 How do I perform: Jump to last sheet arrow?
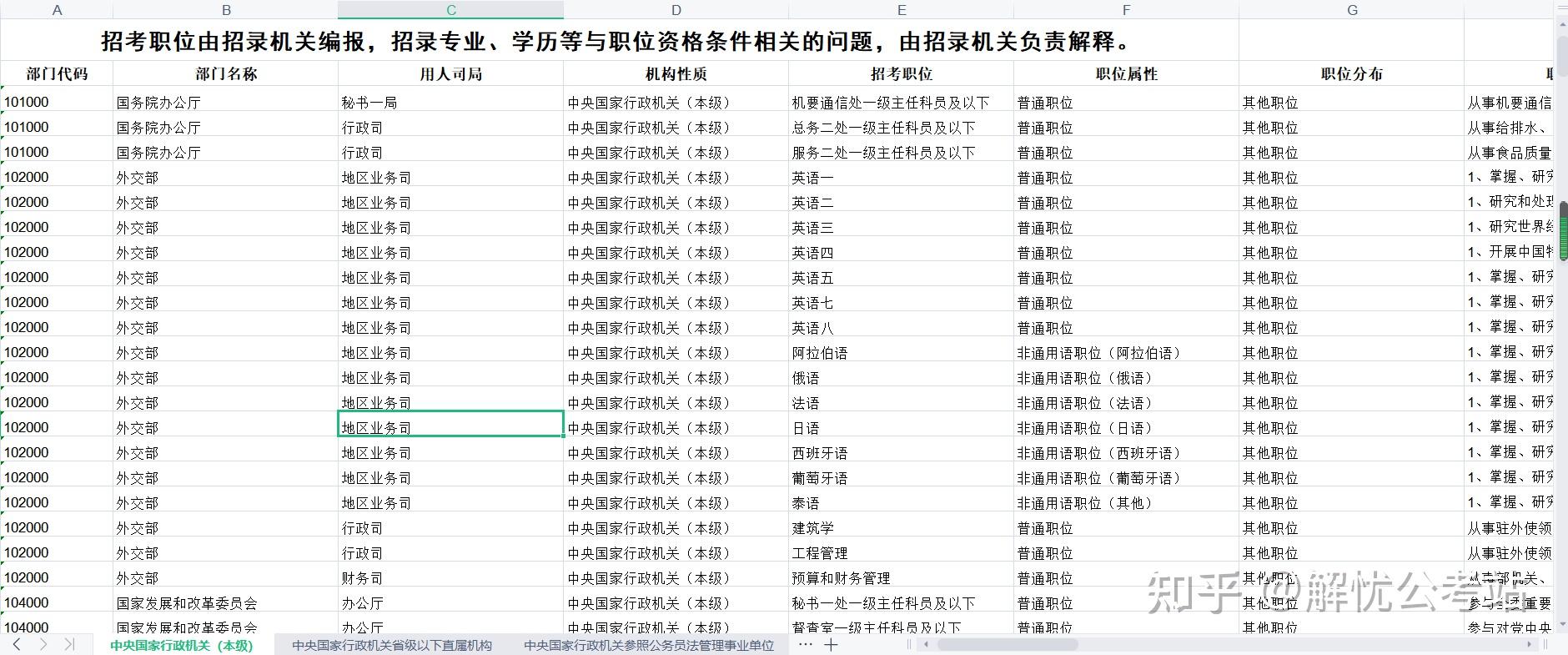coord(70,645)
